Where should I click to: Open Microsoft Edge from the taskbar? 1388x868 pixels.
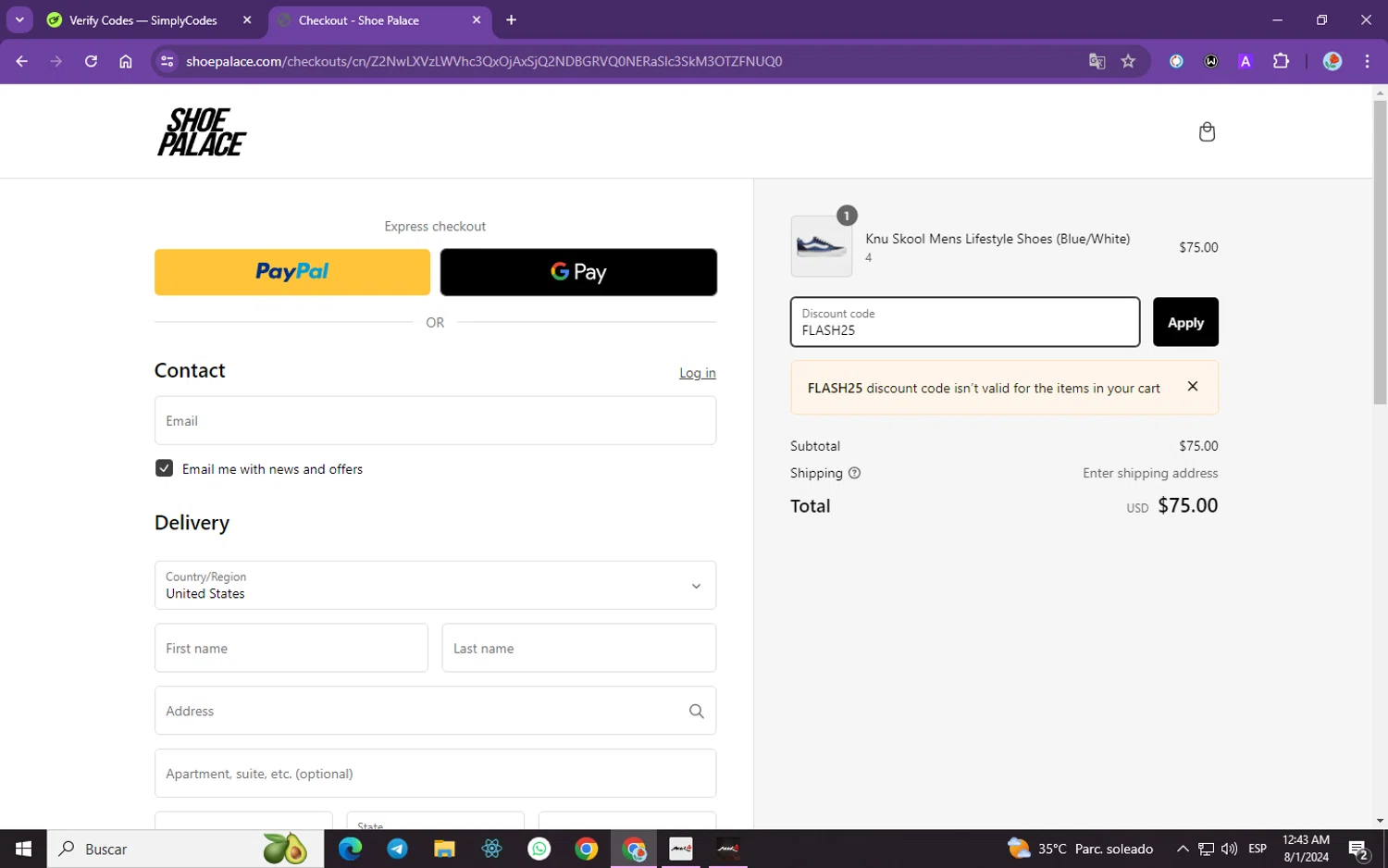point(350,849)
